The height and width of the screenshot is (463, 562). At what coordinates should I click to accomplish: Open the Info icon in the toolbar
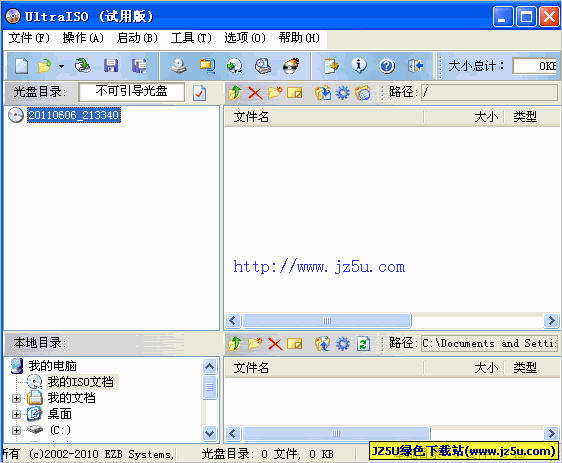[359, 66]
